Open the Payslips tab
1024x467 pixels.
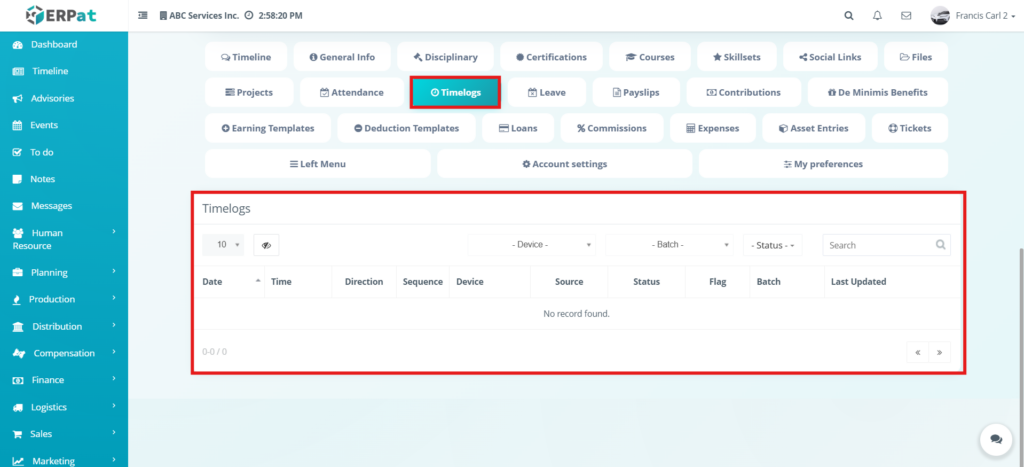pos(640,92)
